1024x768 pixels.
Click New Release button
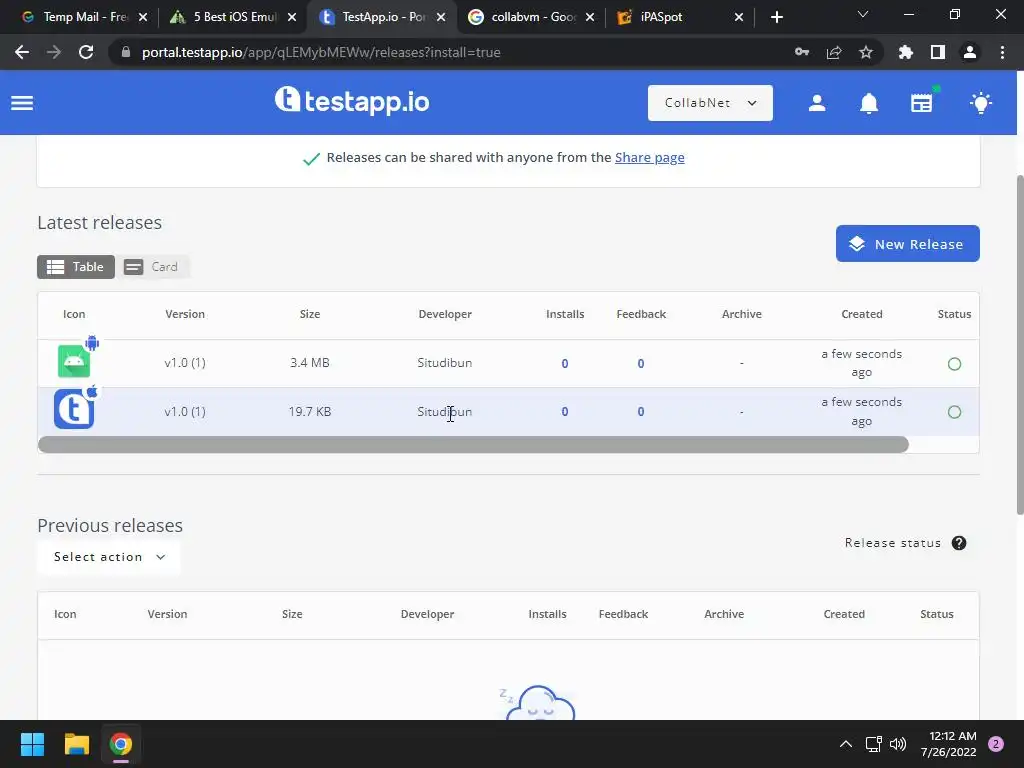pos(907,244)
